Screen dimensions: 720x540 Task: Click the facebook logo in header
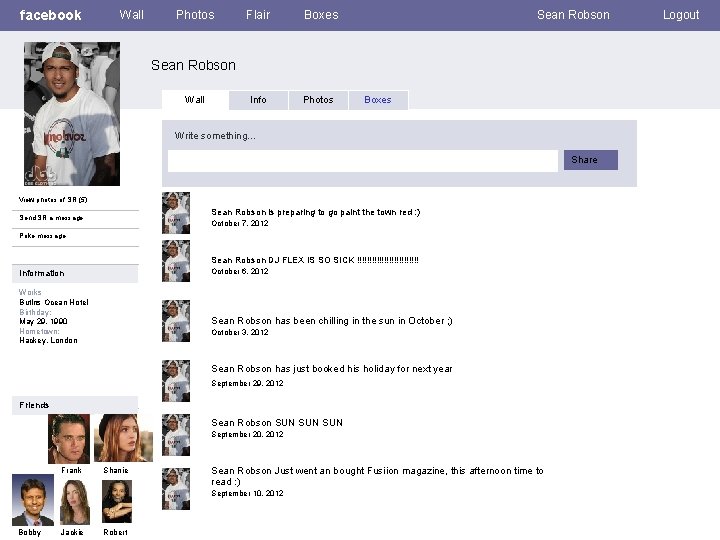click(51, 15)
